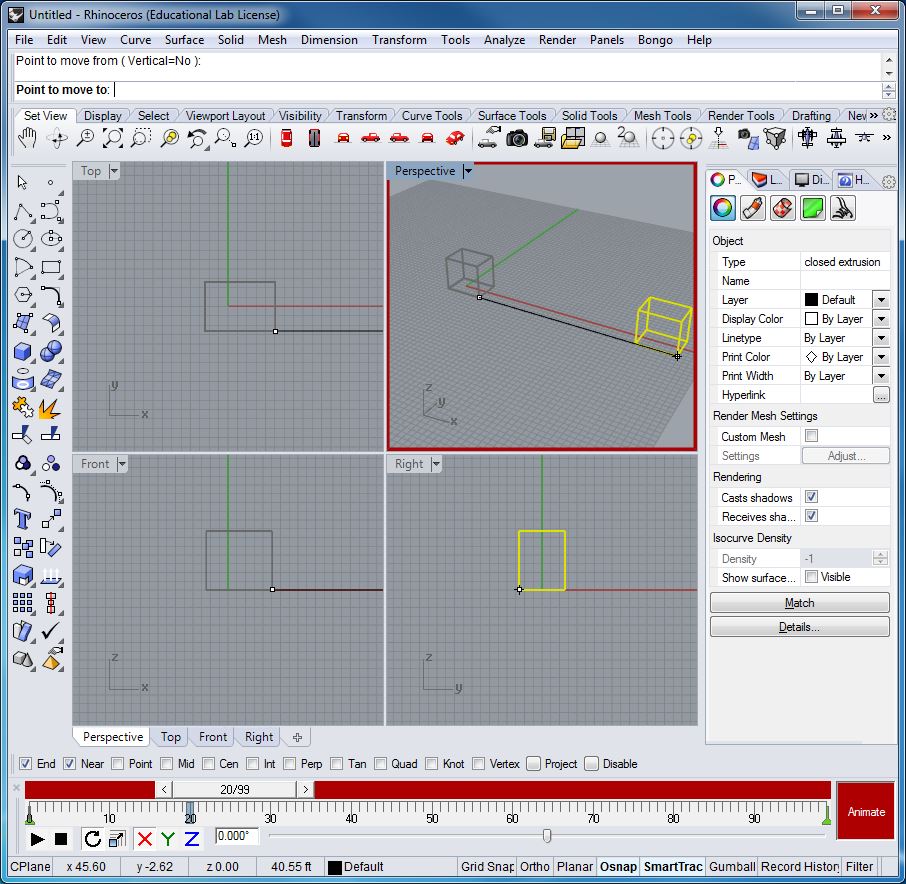The width and height of the screenshot is (906, 884).
Task: Click the Boolean union spheres icon
Action: (x=51, y=351)
